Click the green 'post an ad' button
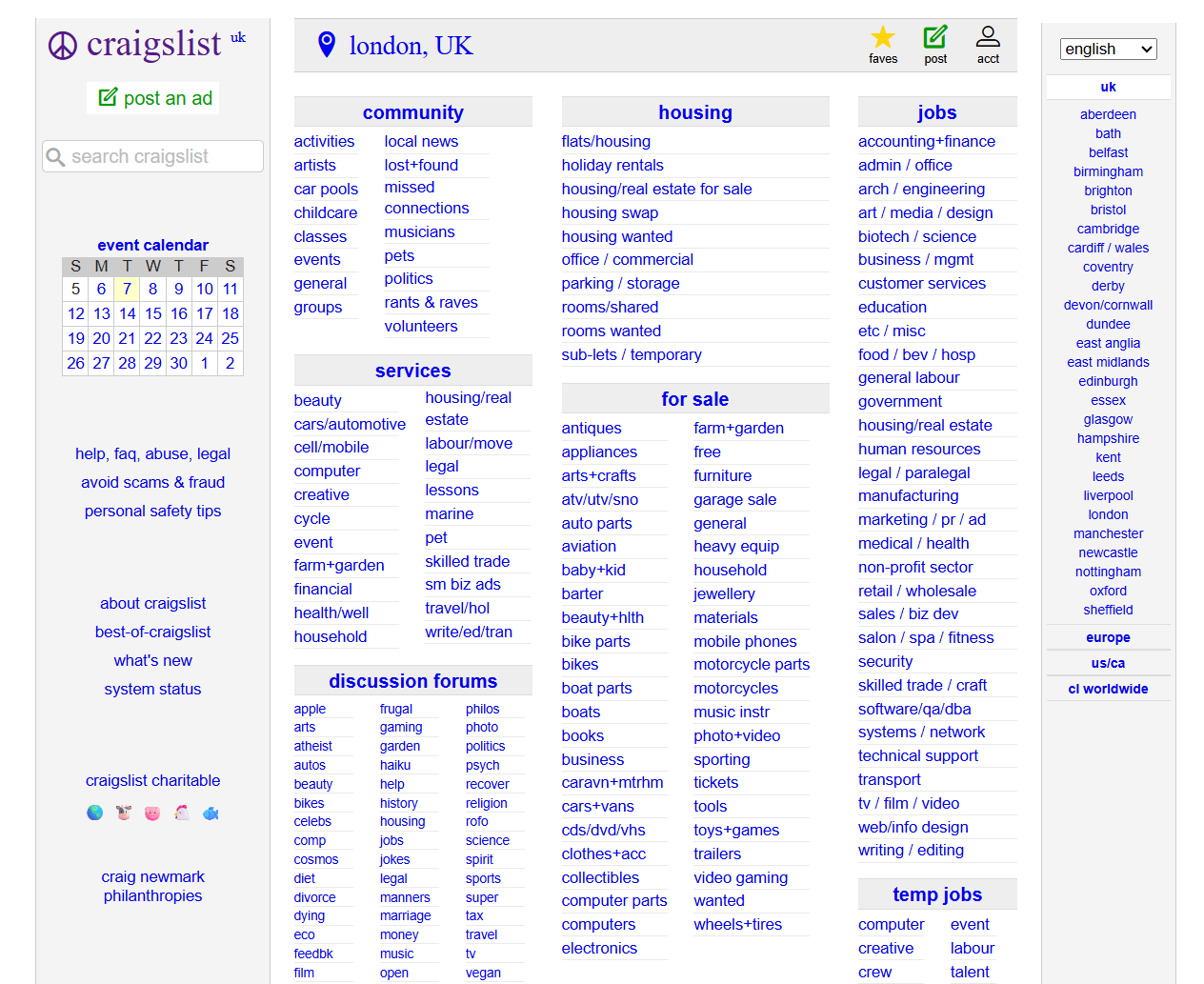The height and width of the screenshot is (984, 1204). [154, 98]
